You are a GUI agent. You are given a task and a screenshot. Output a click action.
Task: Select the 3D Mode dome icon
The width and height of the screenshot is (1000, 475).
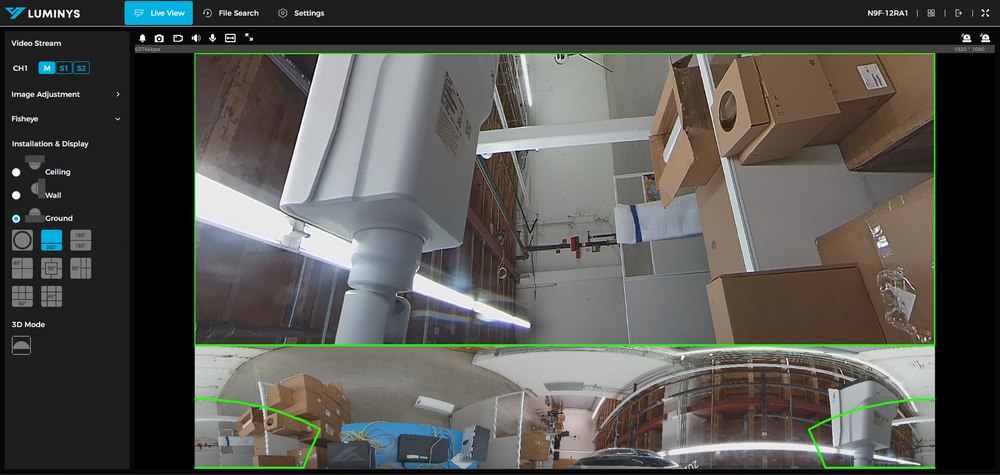click(x=21, y=345)
